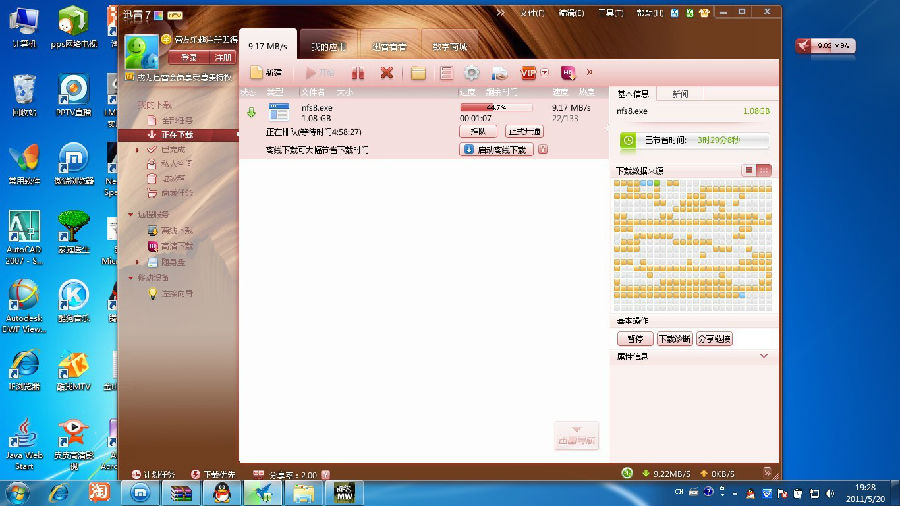The width and height of the screenshot is (900, 506).
Task: Click the green smiley user avatar
Action: pos(141,51)
